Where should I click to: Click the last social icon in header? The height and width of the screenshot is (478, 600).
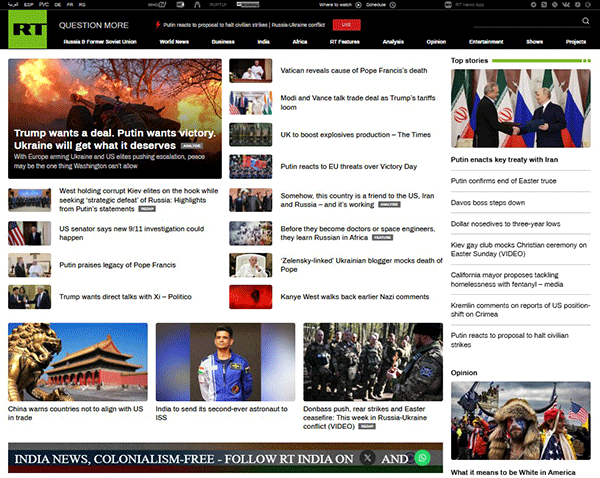click(588, 5)
